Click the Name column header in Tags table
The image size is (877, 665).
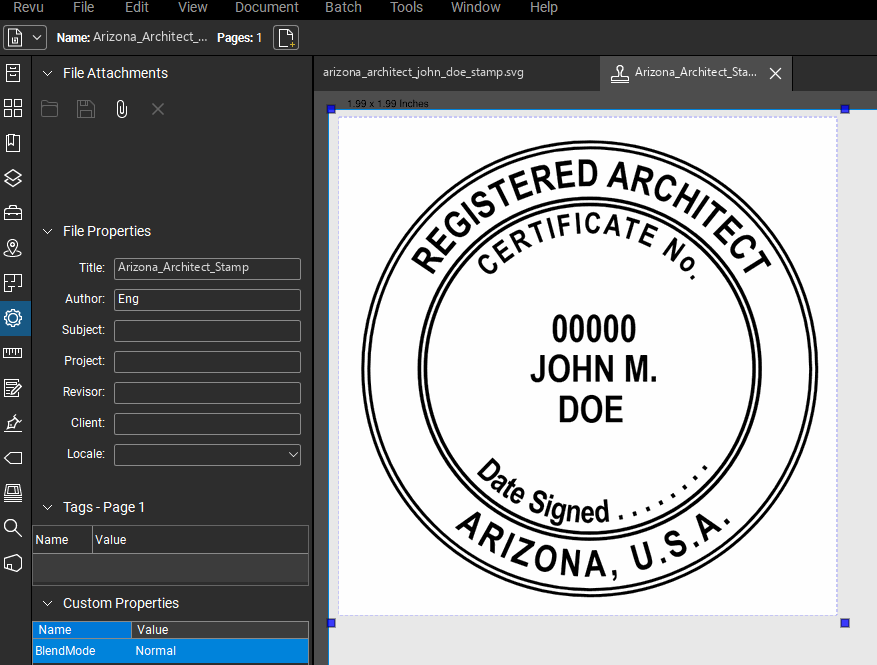click(x=62, y=540)
